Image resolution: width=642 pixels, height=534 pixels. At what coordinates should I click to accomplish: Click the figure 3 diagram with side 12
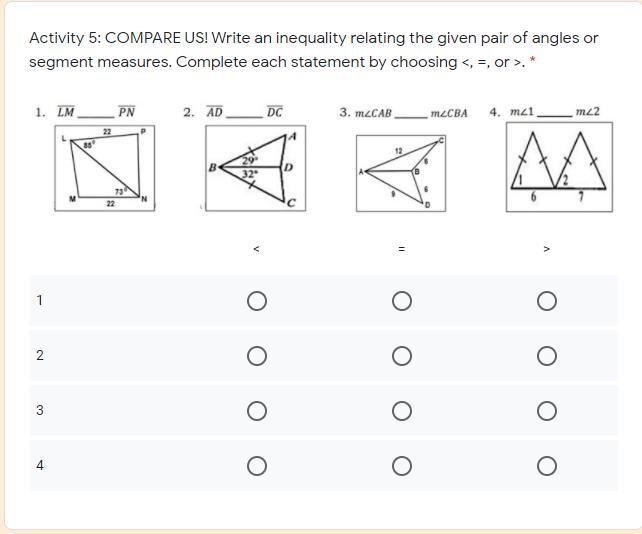click(401, 173)
